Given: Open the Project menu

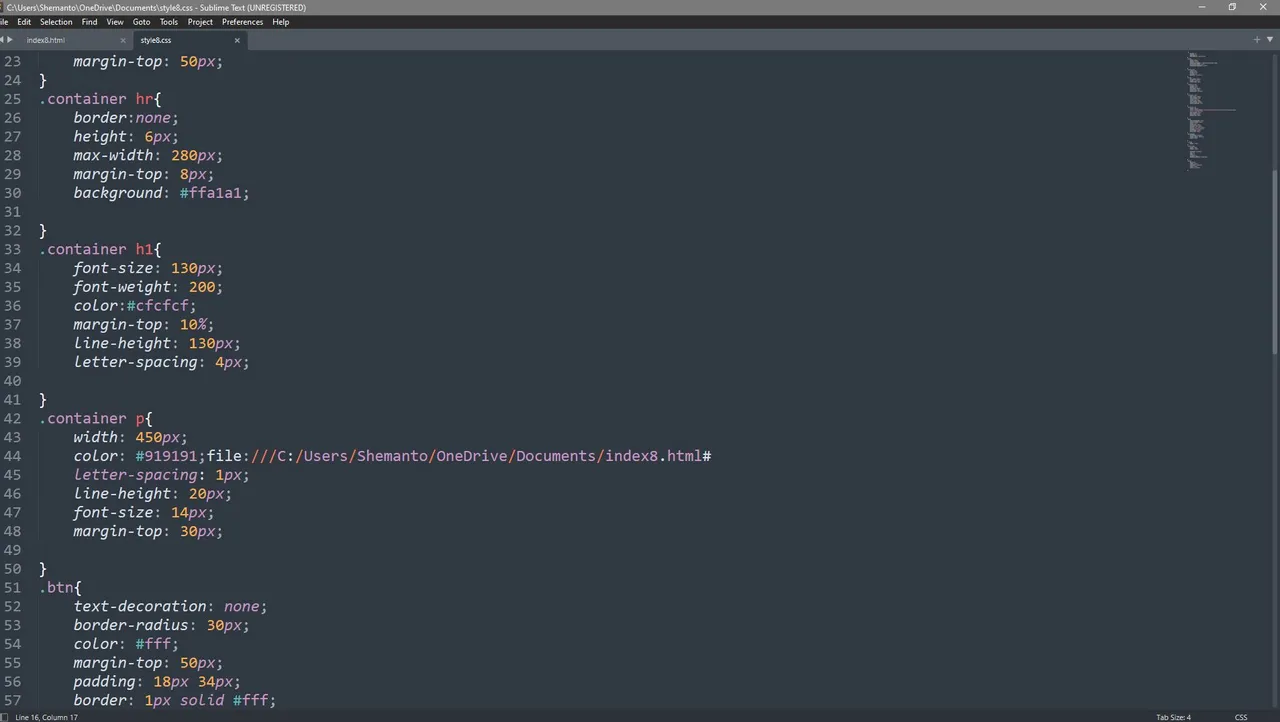Looking at the screenshot, I should [x=200, y=22].
